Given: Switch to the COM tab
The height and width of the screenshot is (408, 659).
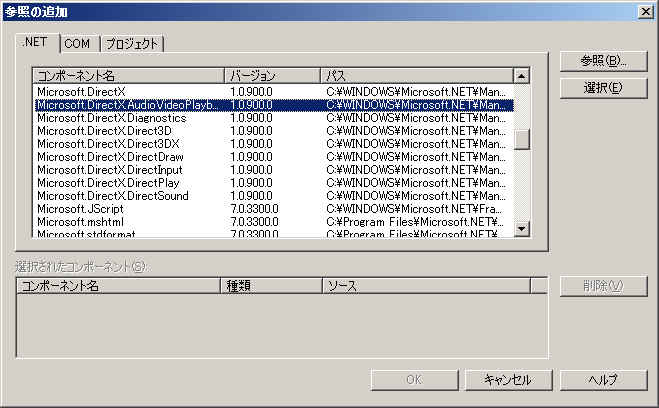Looking at the screenshot, I should 77,43.
